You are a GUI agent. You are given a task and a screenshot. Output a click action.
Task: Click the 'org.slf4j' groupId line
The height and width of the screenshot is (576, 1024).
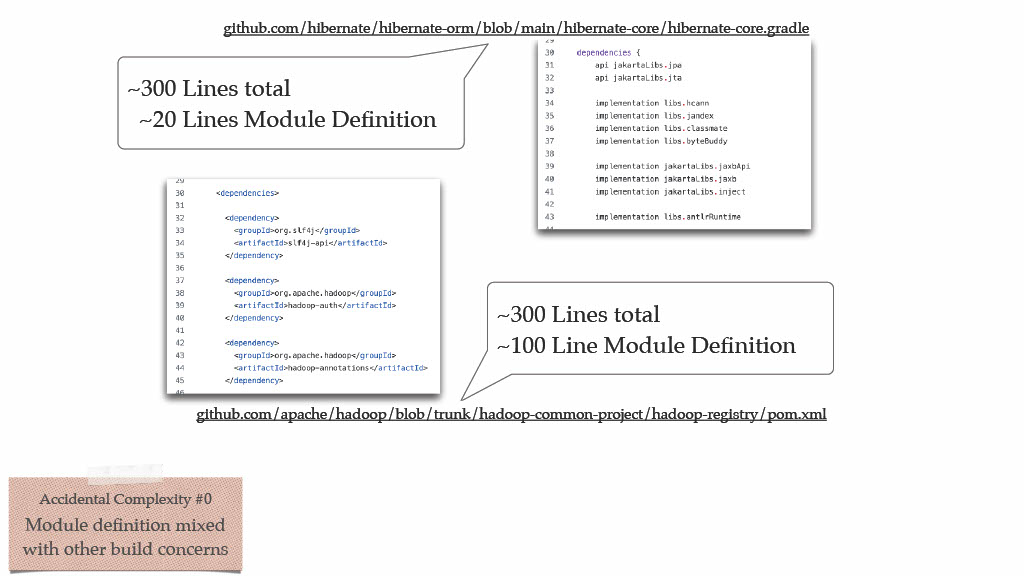[297, 231]
